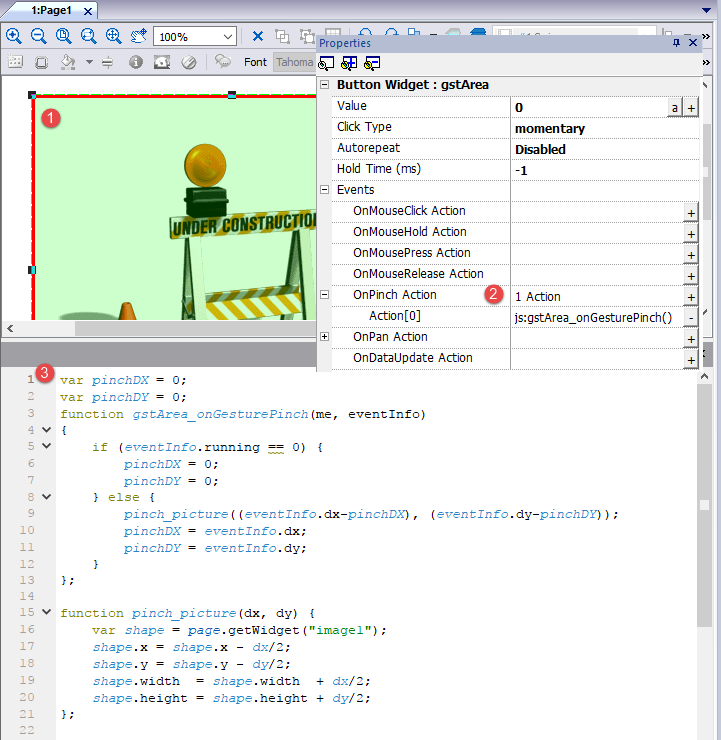Click the paint bucket fill icon
Image resolution: width=721 pixels, height=740 pixels.
click(67, 62)
